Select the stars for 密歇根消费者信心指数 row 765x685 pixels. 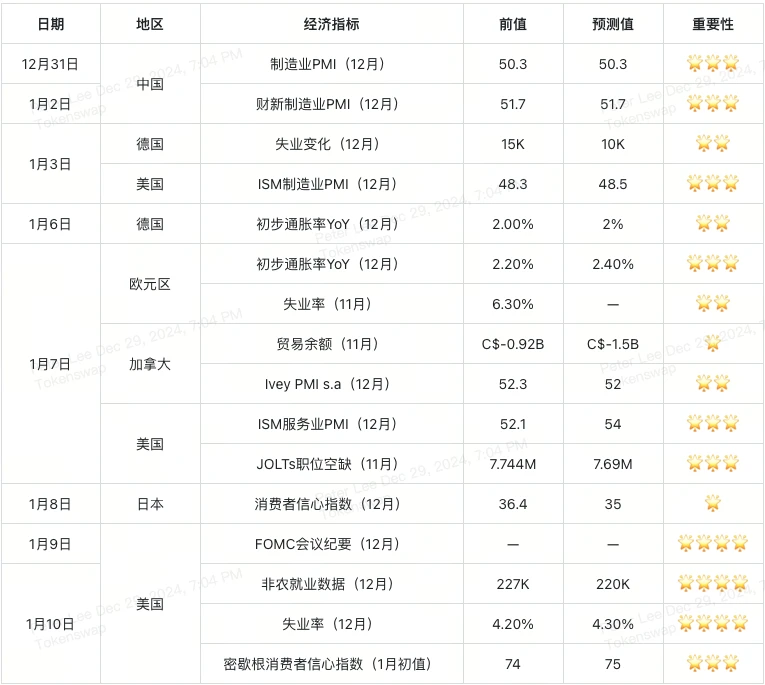(x=712, y=664)
